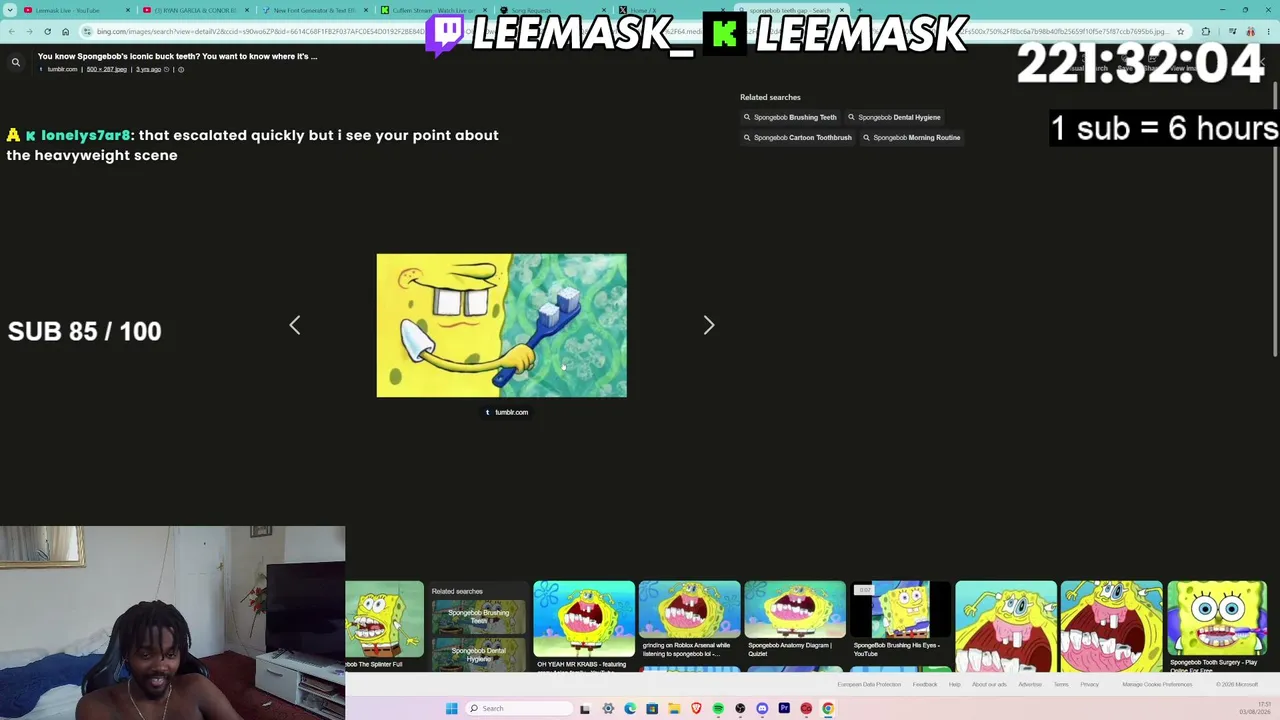Switch to New Font Generator tab
1280x720 pixels.
pos(314,10)
